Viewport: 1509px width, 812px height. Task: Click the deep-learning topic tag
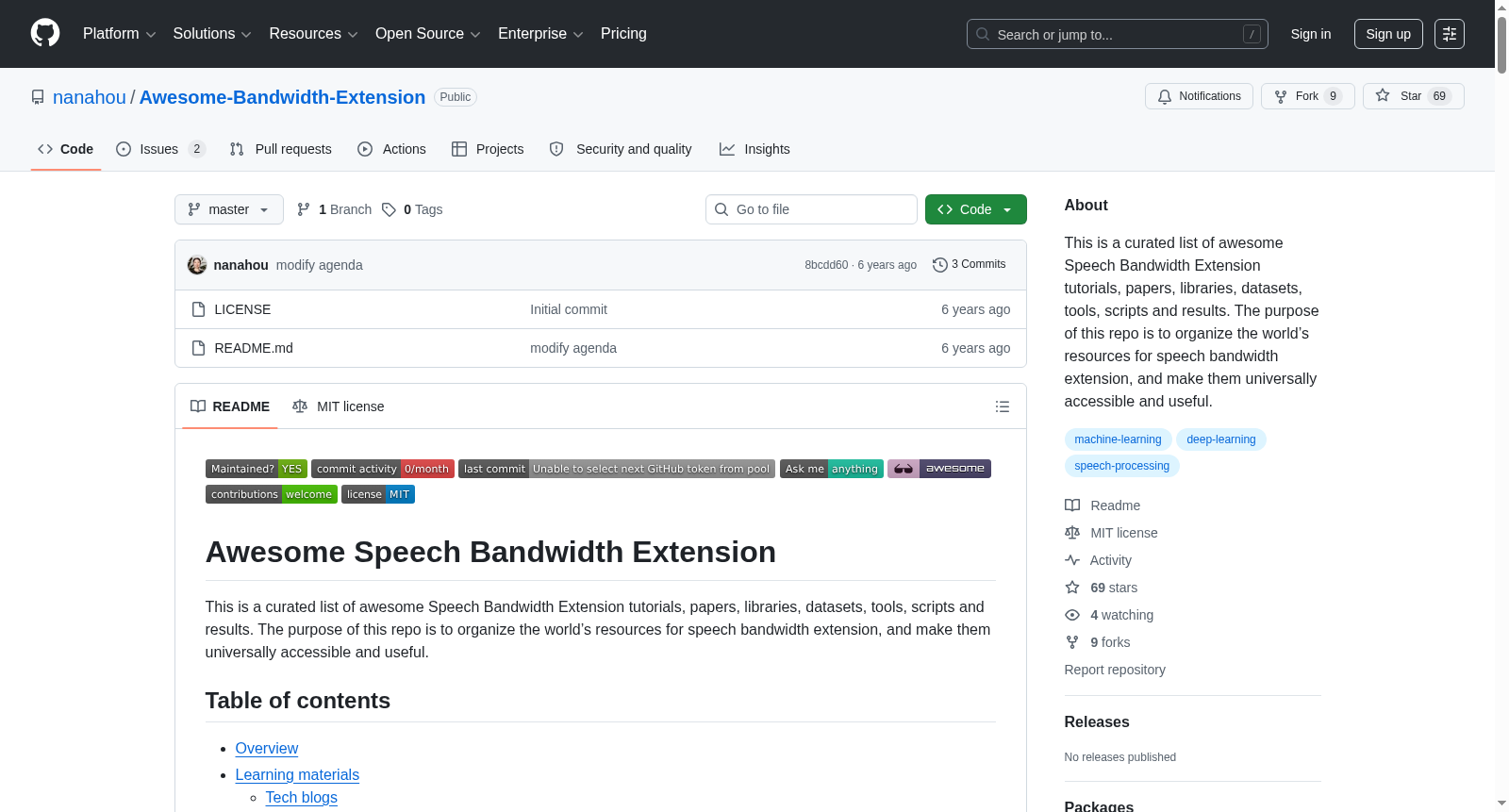[x=1221, y=439]
